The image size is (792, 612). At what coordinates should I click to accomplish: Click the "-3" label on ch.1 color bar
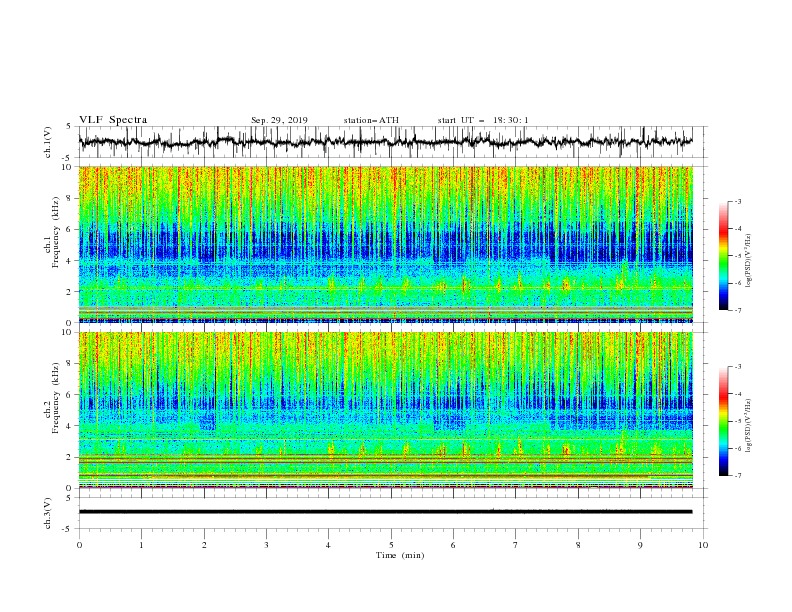(738, 201)
